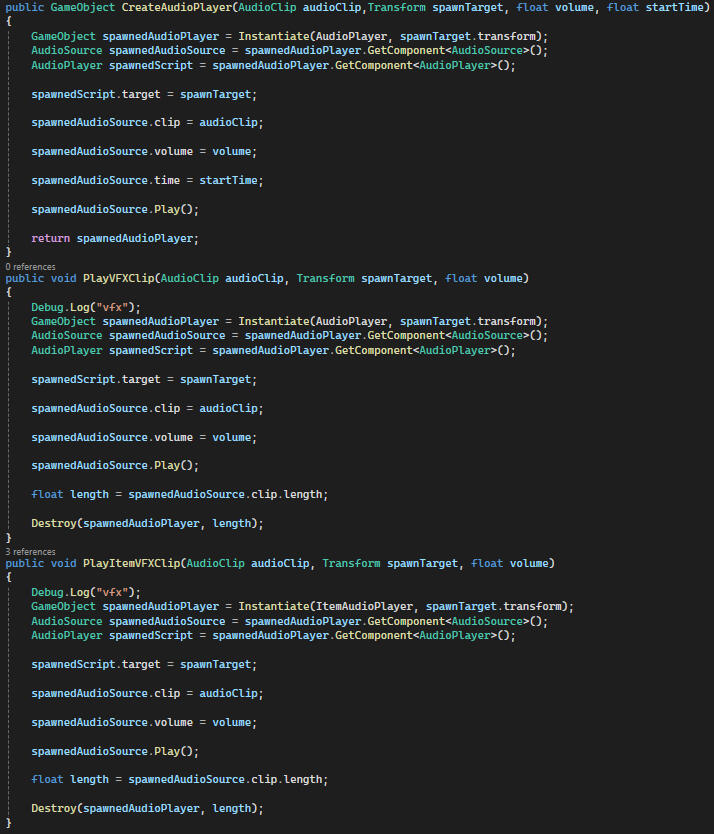
Task: Click spawnedAudioPlayer after the return keyword
Action: [x=137, y=238]
